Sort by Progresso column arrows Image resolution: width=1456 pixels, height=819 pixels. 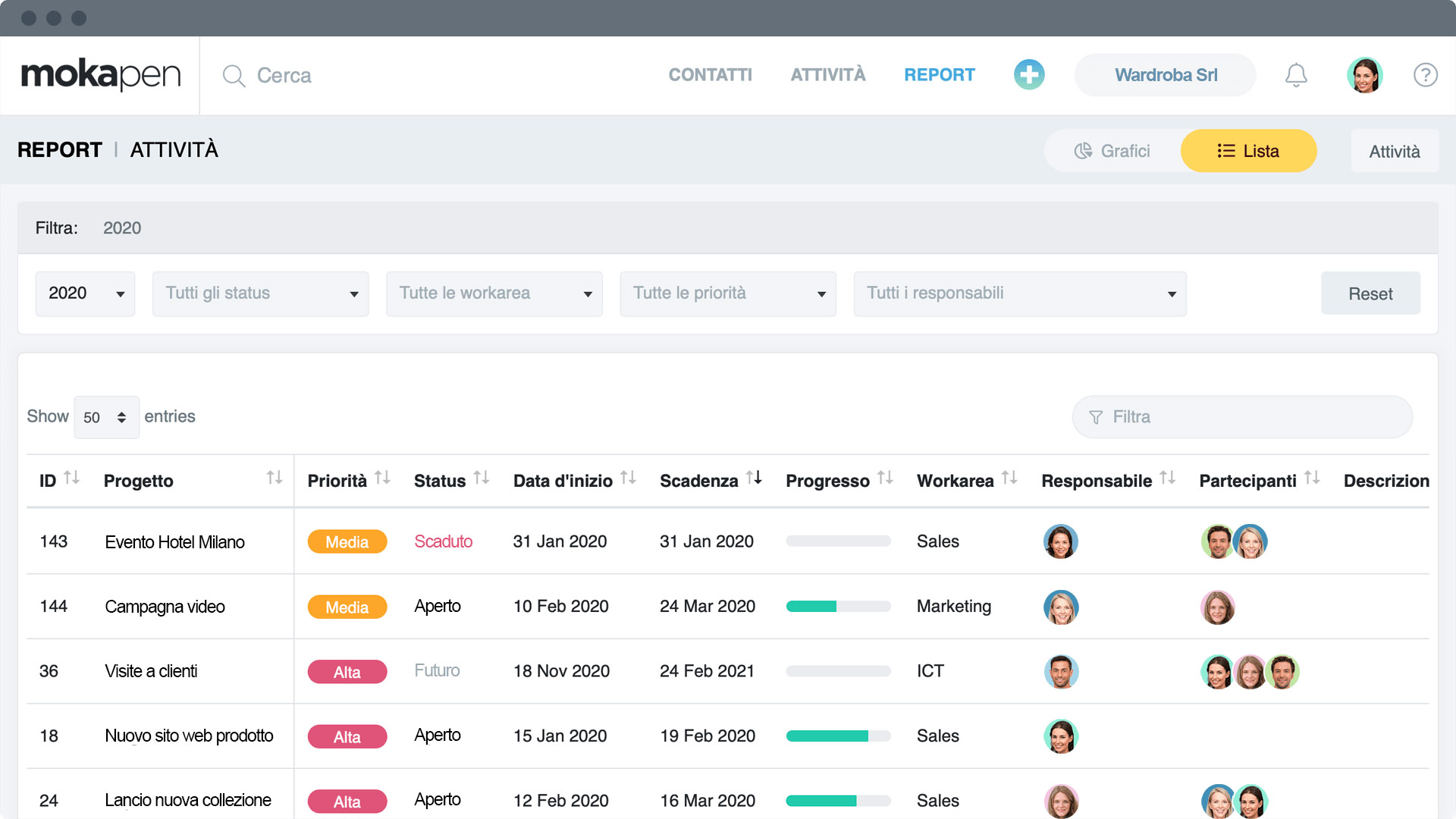[x=885, y=478]
